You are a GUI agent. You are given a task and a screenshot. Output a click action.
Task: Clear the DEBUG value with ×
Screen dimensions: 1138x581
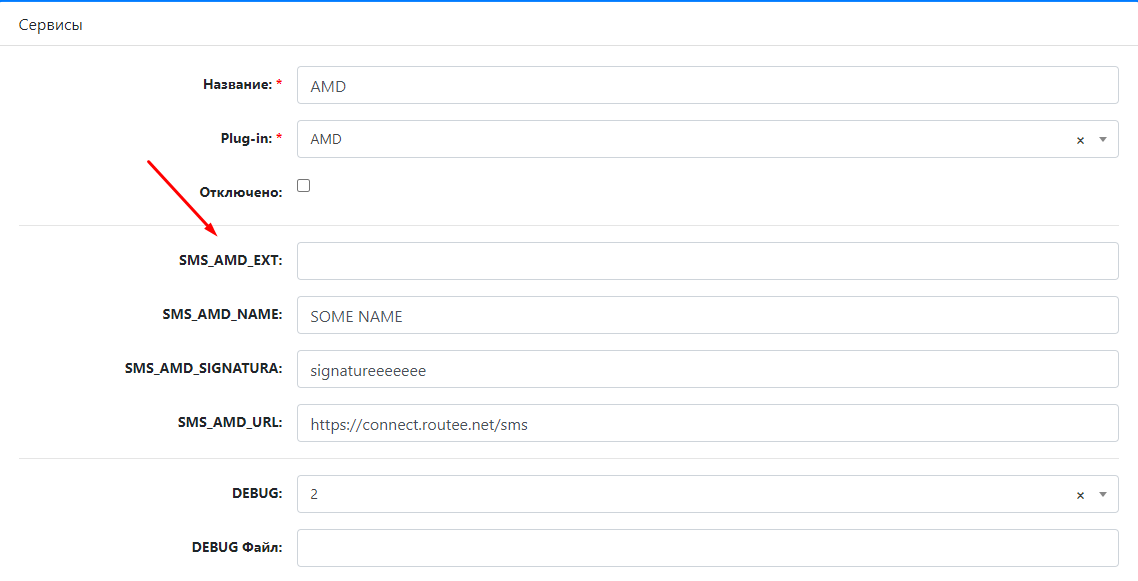point(1080,495)
